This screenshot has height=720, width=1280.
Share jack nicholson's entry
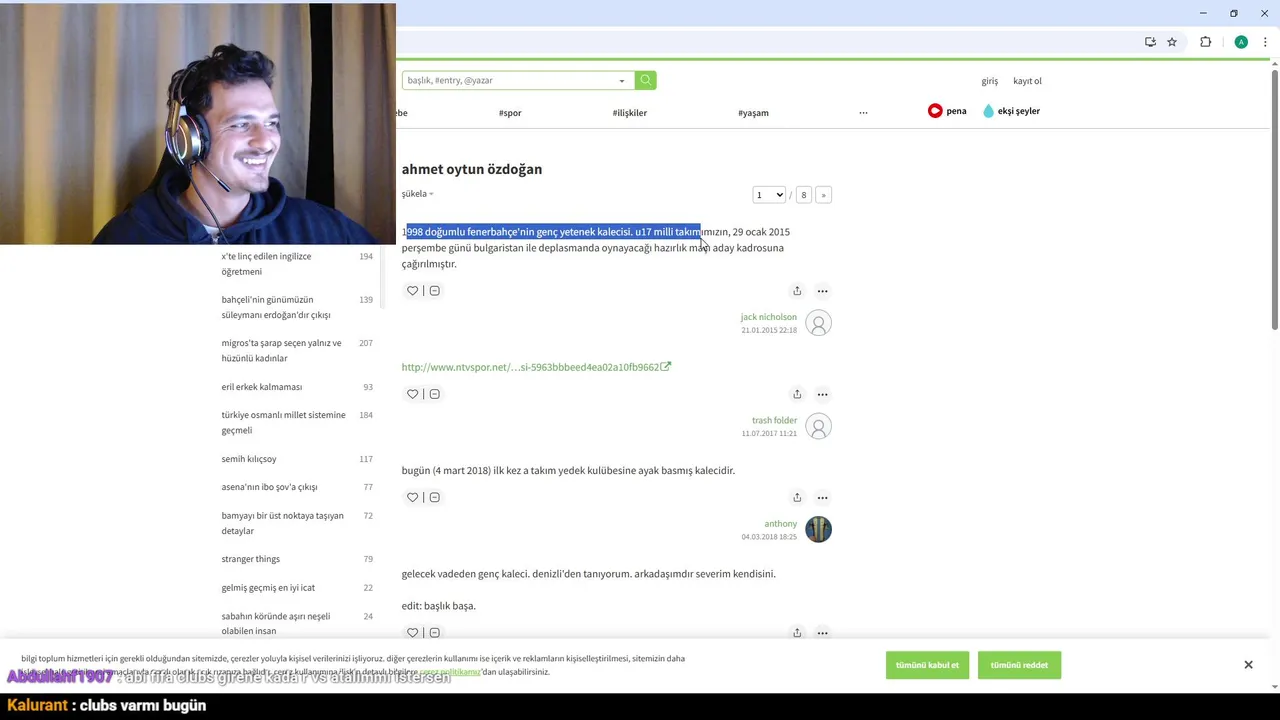797,291
